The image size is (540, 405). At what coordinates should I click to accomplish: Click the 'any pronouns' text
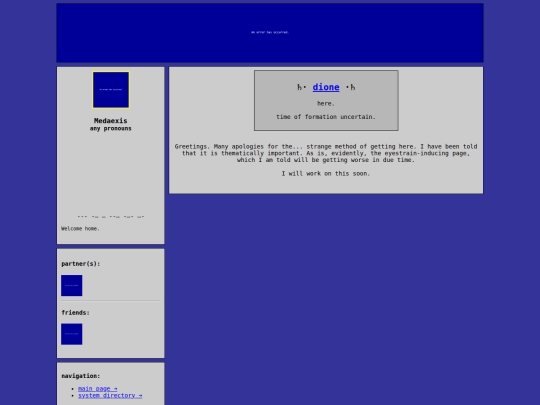click(111, 128)
